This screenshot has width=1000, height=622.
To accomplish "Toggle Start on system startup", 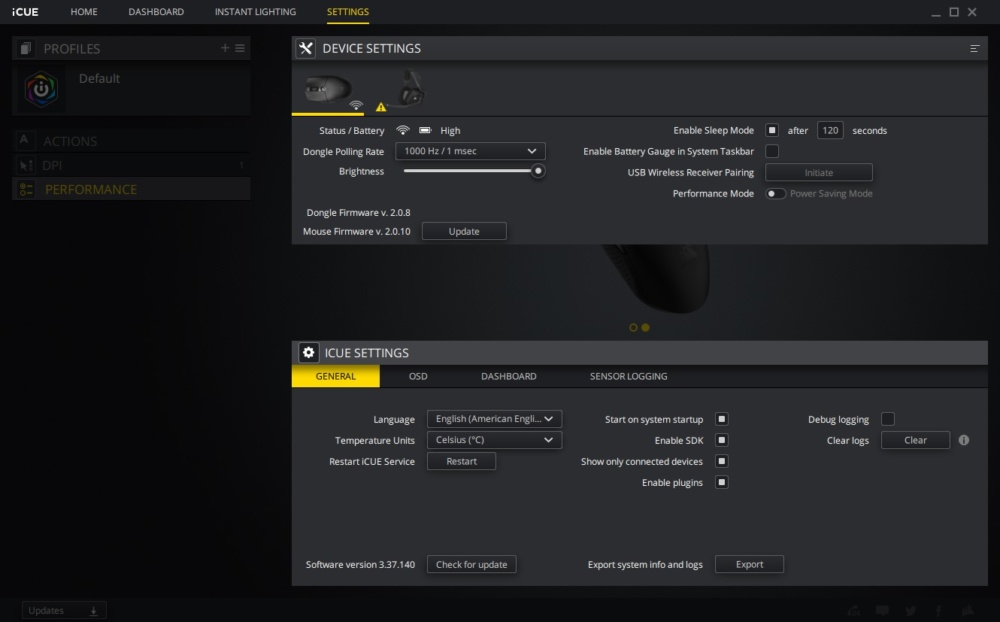I will (x=721, y=419).
